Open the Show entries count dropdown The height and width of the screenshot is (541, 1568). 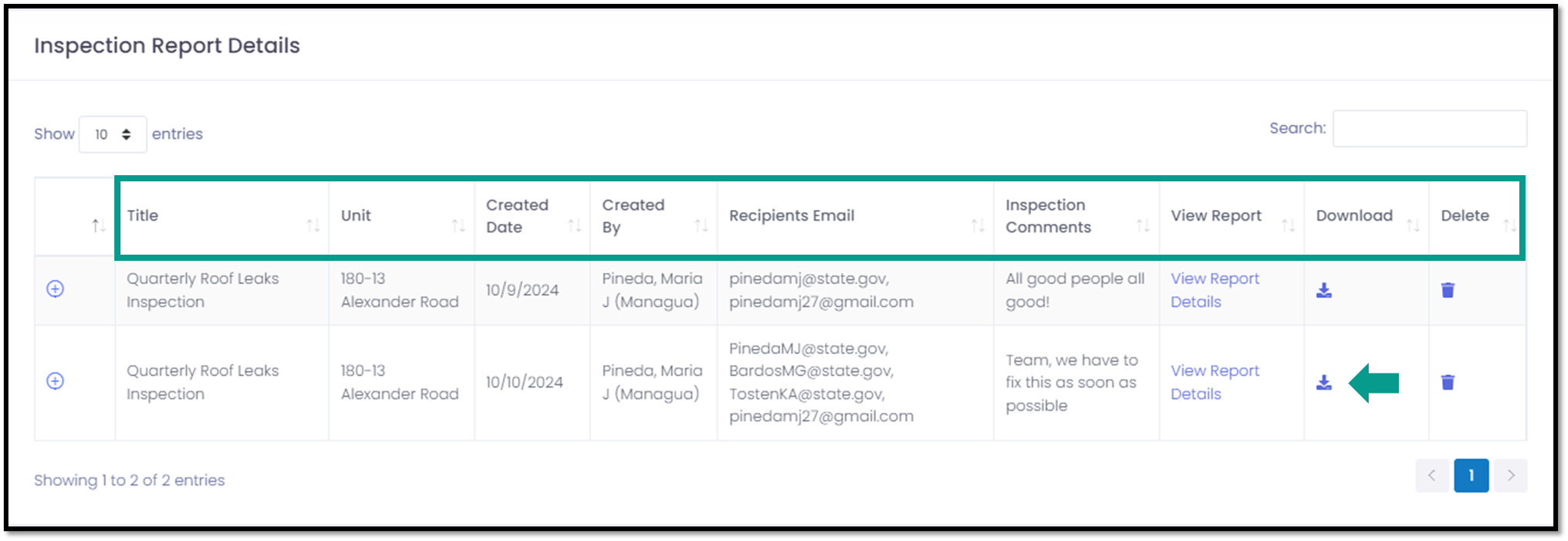113,134
